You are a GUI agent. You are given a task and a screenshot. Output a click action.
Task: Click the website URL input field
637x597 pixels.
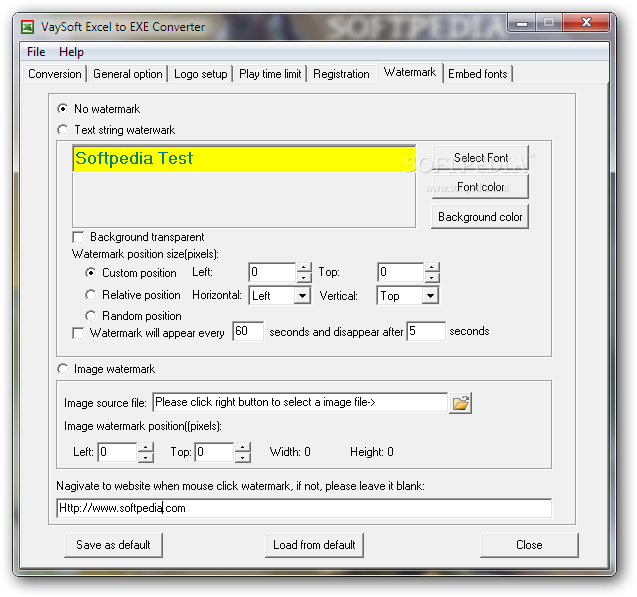coord(304,508)
